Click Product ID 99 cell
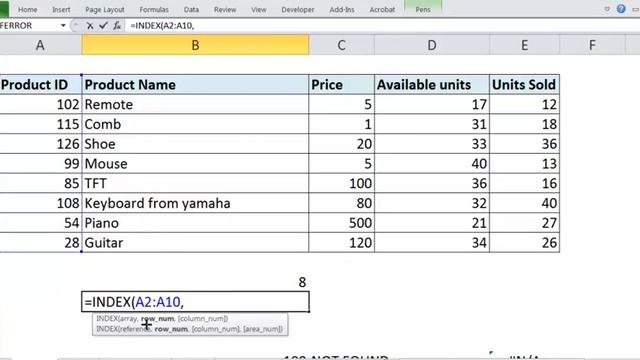This screenshot has width=640, height=360. tap(40, 164)
